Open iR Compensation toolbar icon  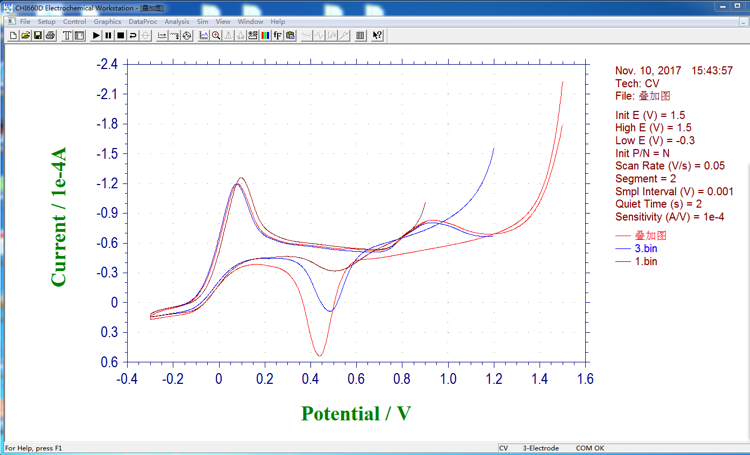point(162,35)
